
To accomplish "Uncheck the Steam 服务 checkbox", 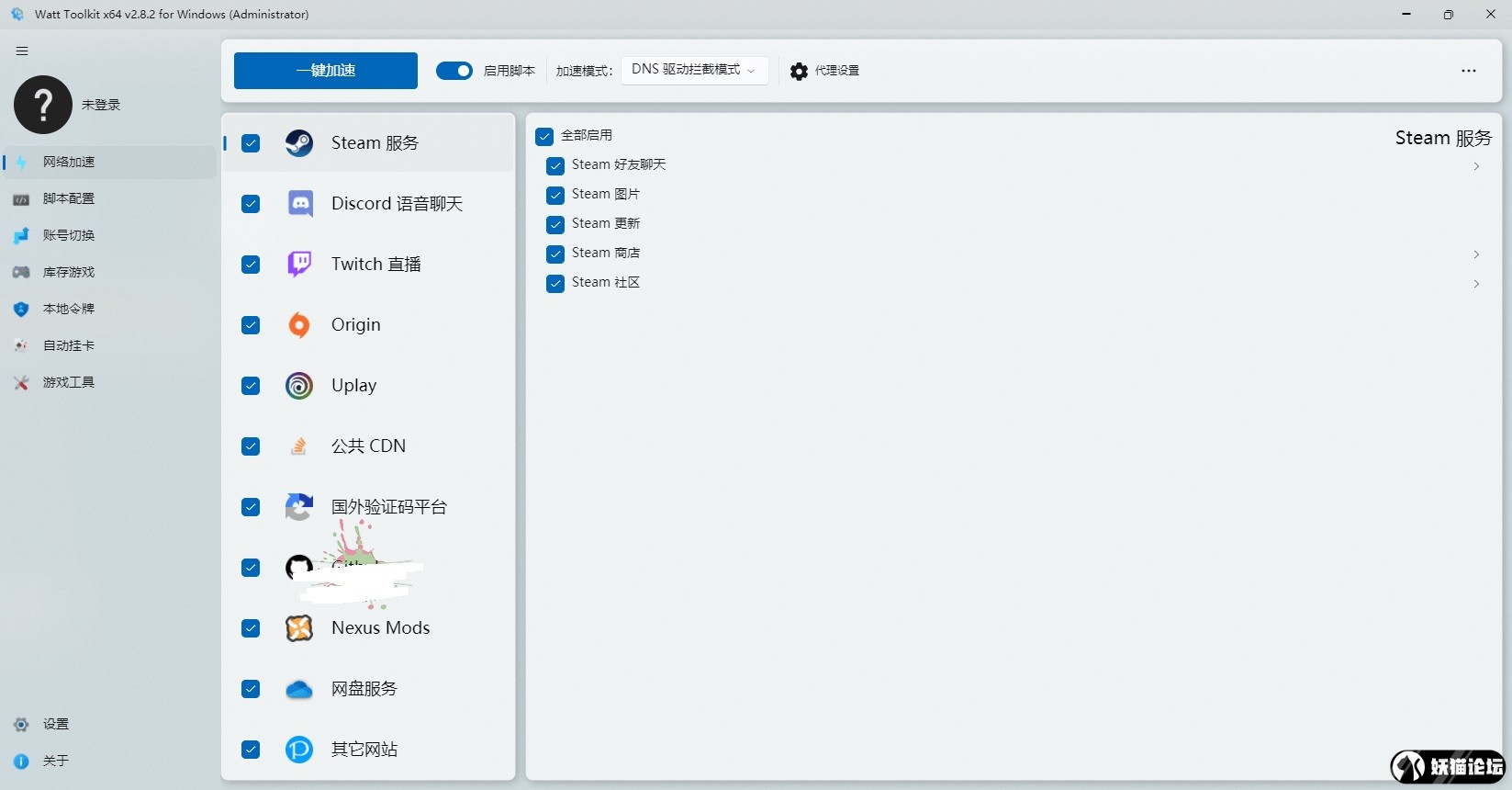I will pos(251,143).
